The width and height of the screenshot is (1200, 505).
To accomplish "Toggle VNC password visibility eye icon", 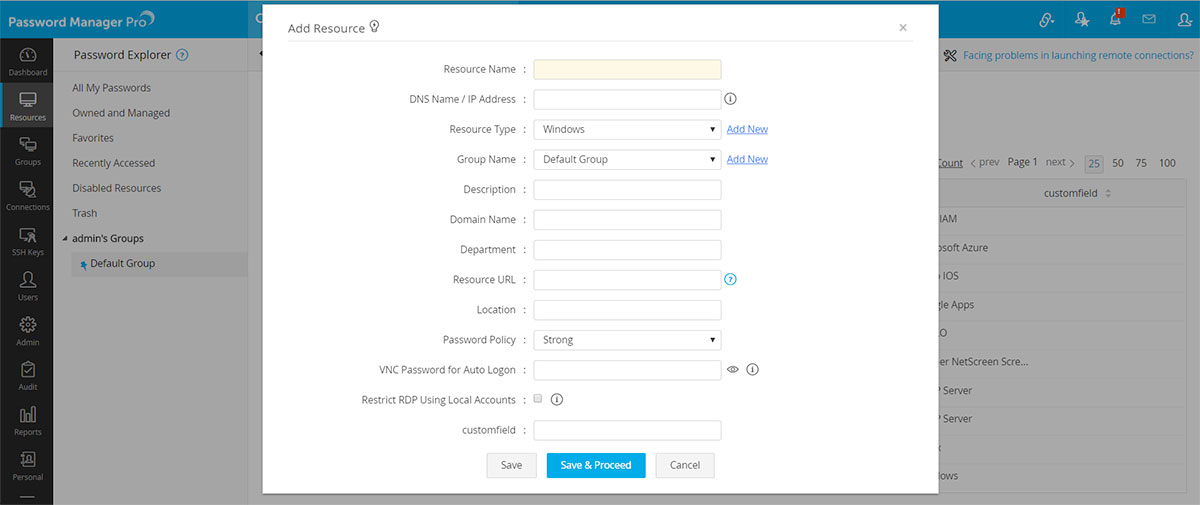I will [732, 370].
